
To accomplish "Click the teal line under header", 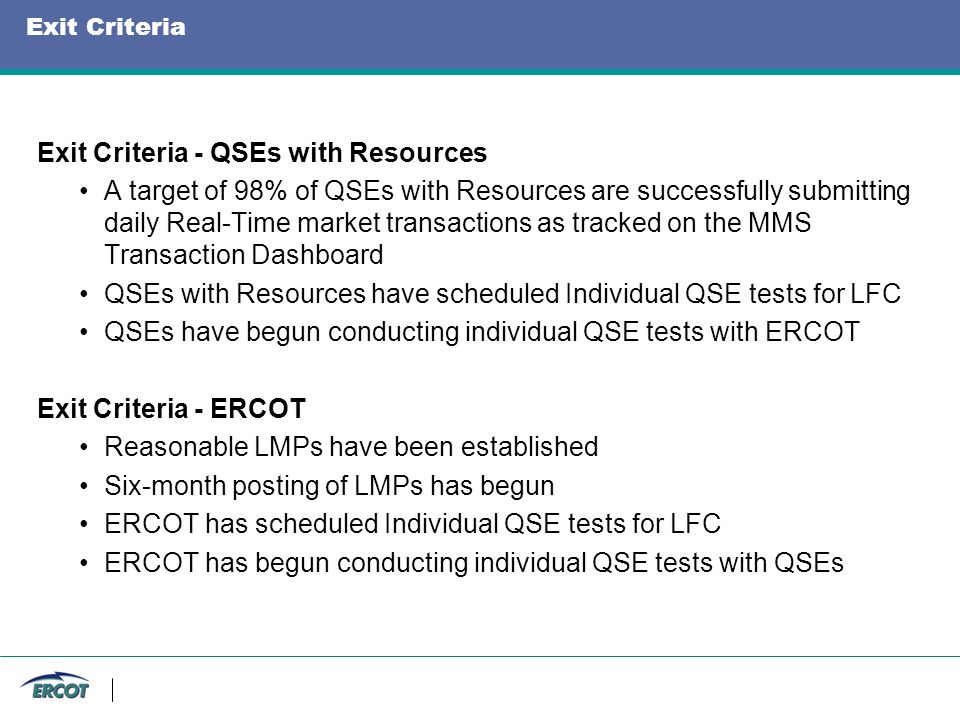I will point(480,72).
